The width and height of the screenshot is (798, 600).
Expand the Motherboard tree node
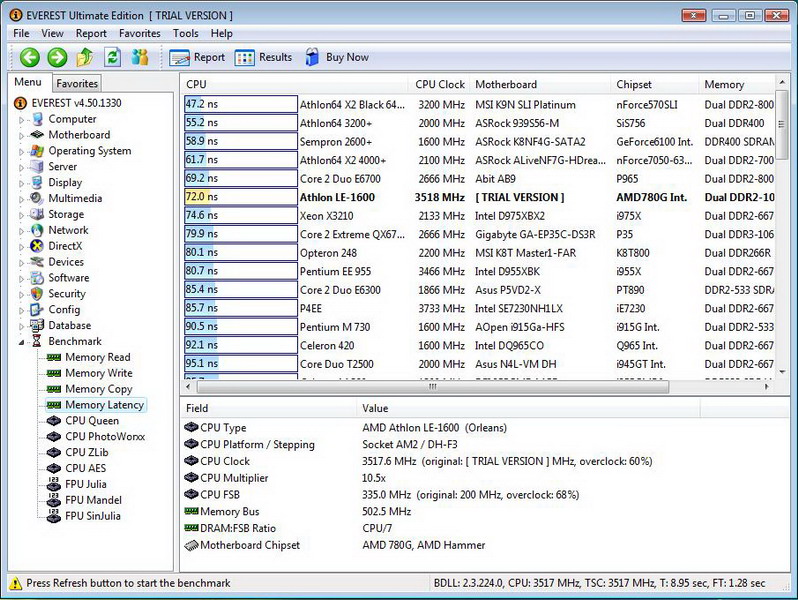point(22,136)
